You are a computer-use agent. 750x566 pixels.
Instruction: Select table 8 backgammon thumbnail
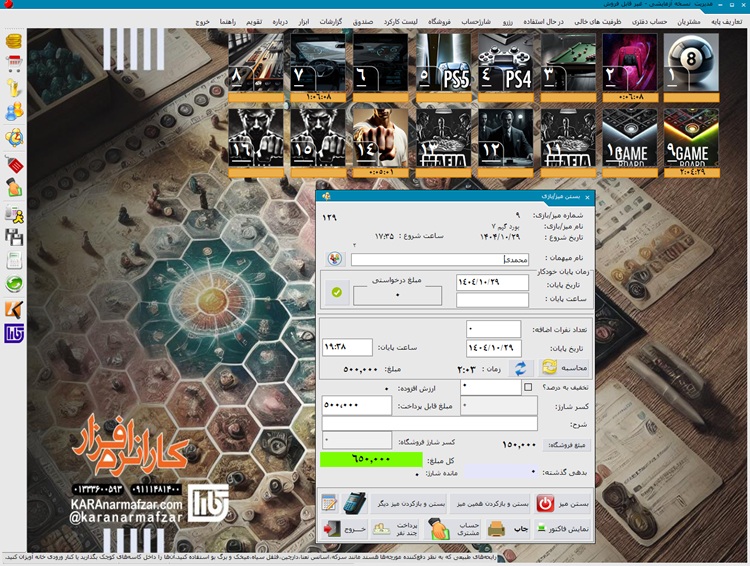click(x=256, y=62)
